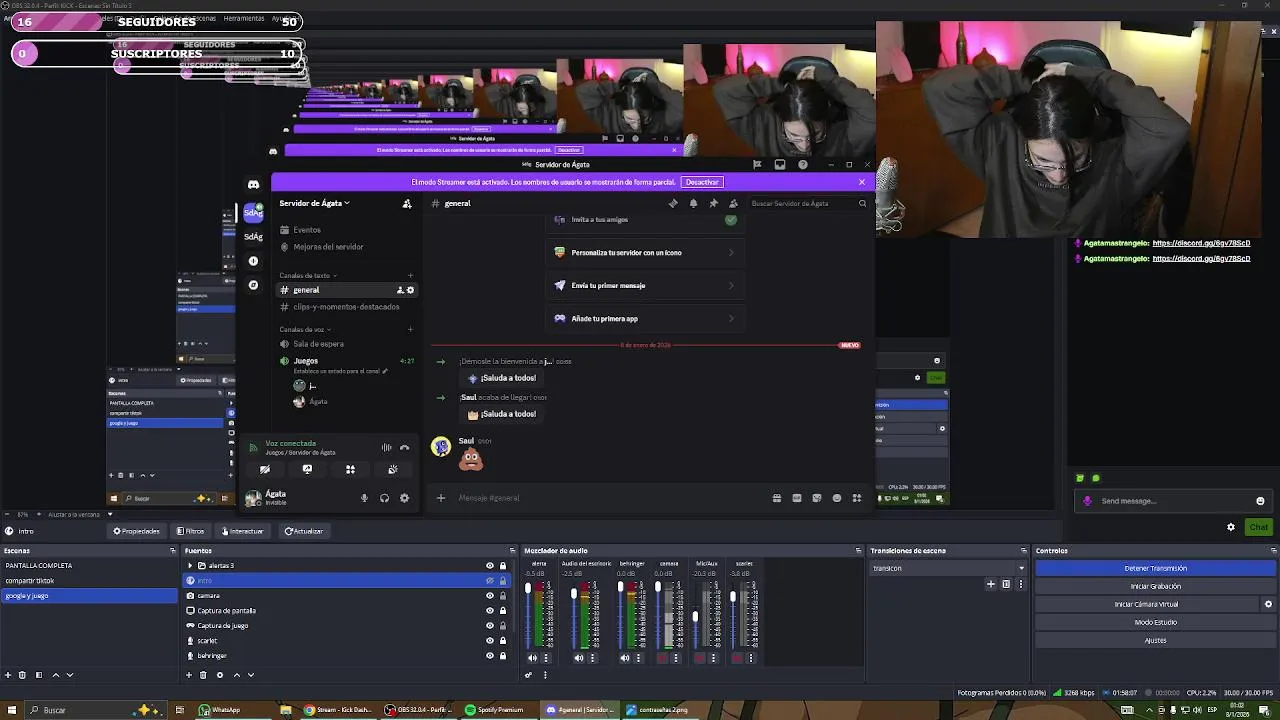The width and height of the screenshot is (1280, 720).
Task: Add a scene transition with plus
Action: (x=991, y=584)
